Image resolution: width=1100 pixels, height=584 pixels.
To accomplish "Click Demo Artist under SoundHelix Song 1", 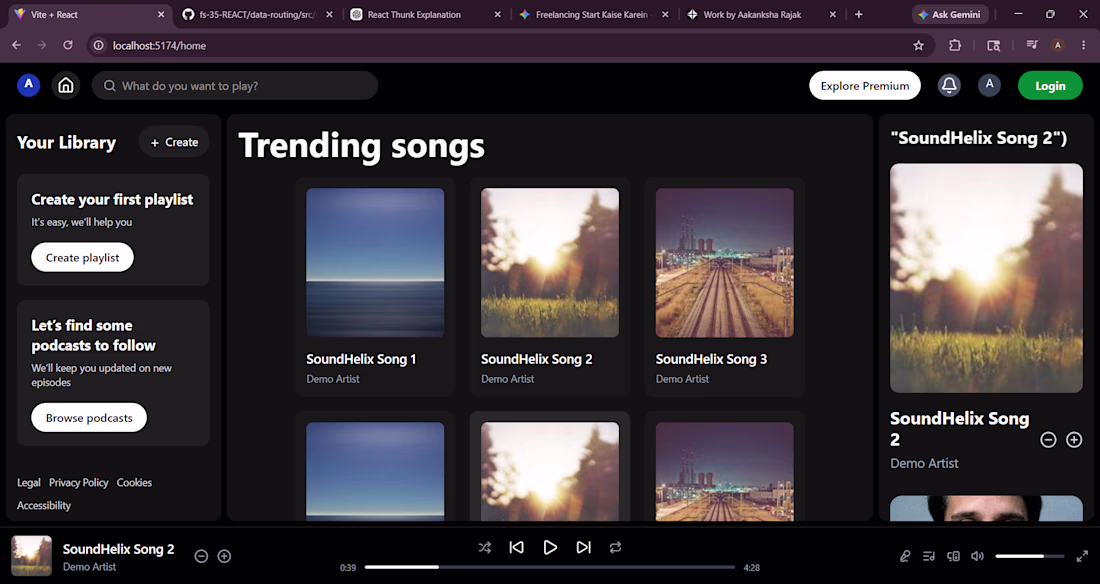I will (x=333, y=379).
